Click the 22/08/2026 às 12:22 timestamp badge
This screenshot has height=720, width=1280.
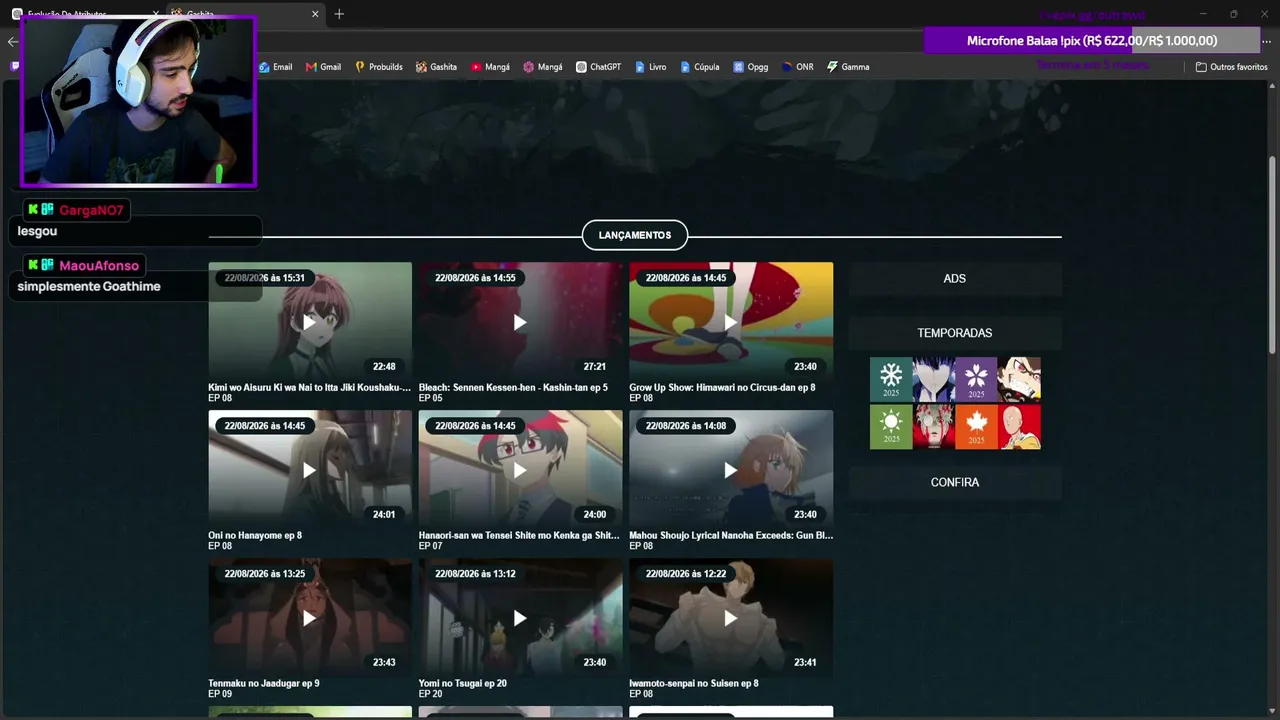click(x=686, y=574)
